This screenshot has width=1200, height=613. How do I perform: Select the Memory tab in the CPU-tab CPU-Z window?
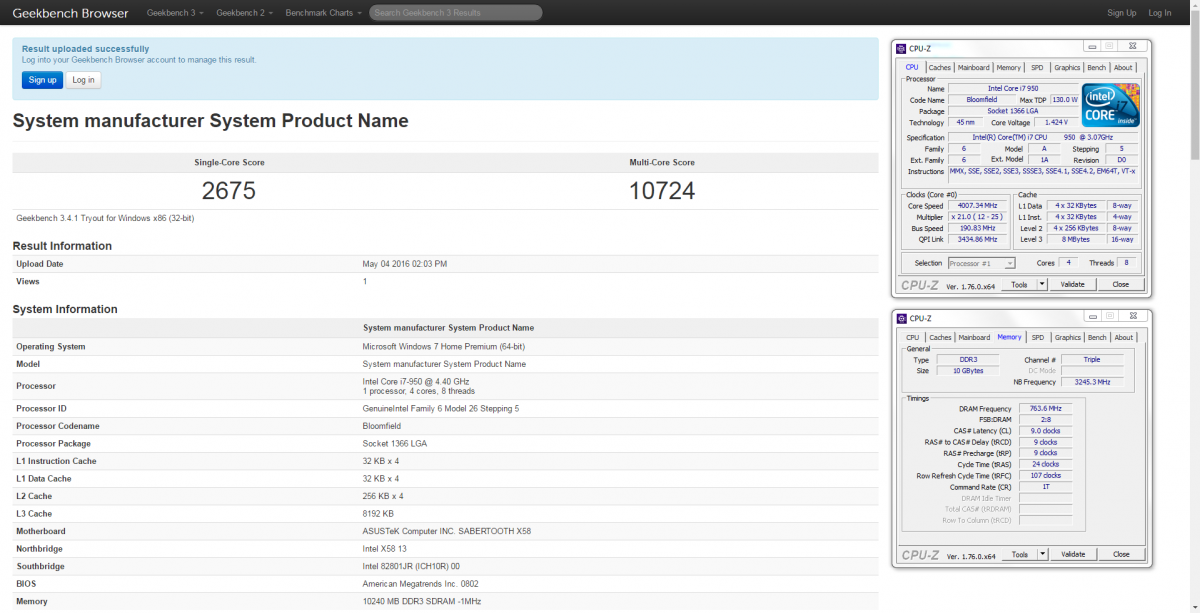pos(1009,68)
